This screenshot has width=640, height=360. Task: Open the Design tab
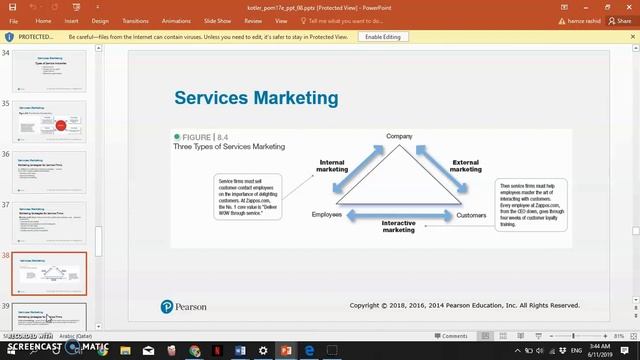tap(100, 21)
